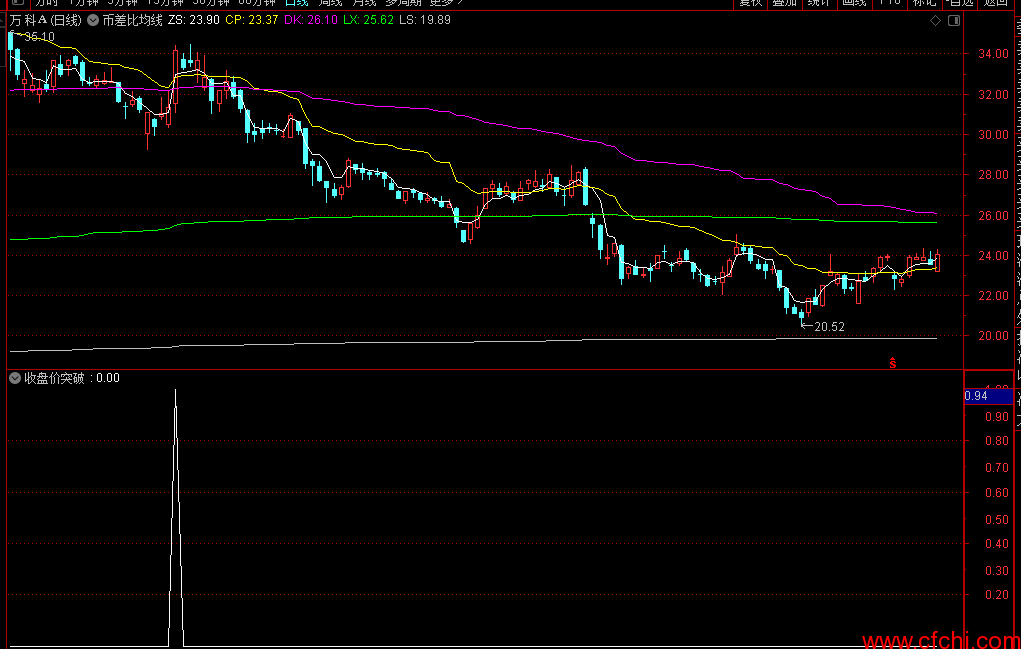Click the magenta DK: 26.10 value

click(311, 20)
